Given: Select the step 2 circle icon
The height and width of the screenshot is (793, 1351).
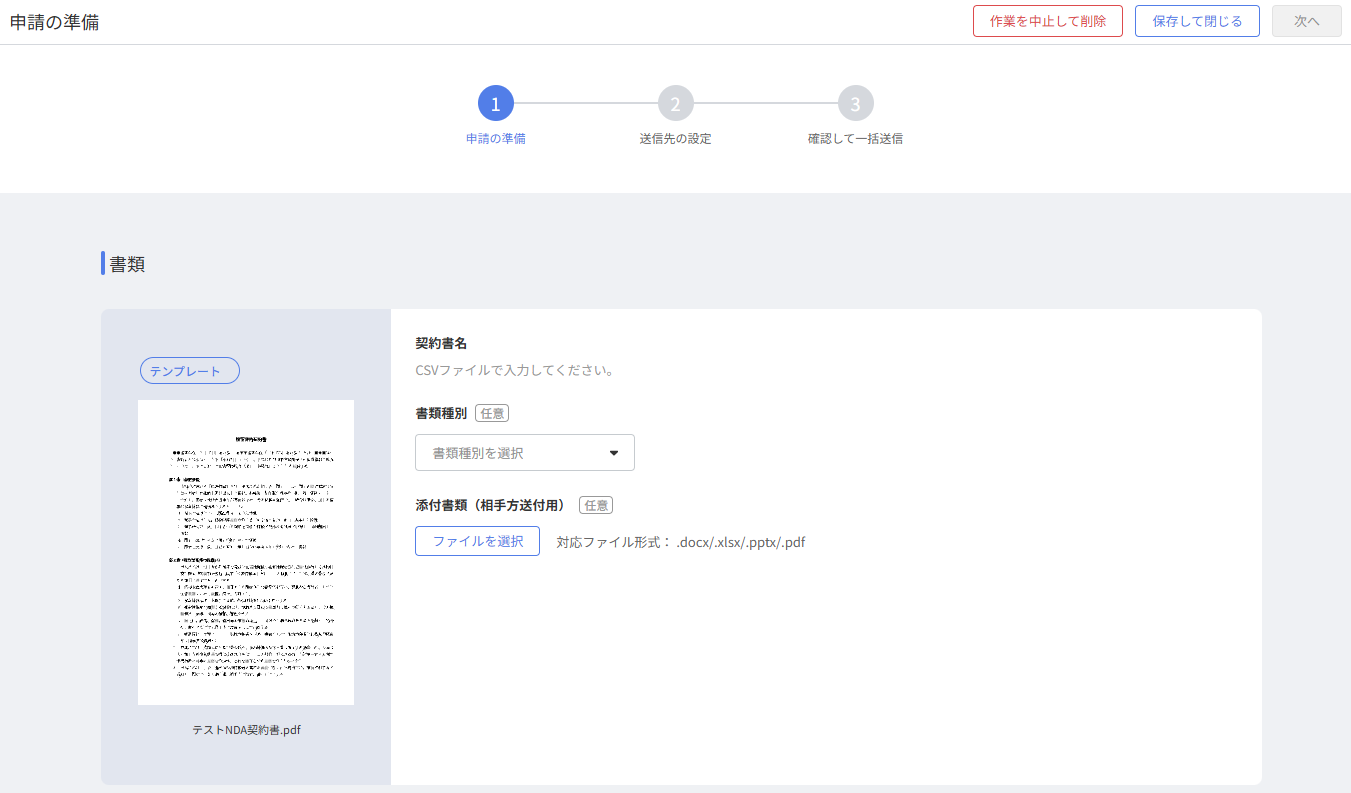Looking at the screenshot, I should click(675, 104).
